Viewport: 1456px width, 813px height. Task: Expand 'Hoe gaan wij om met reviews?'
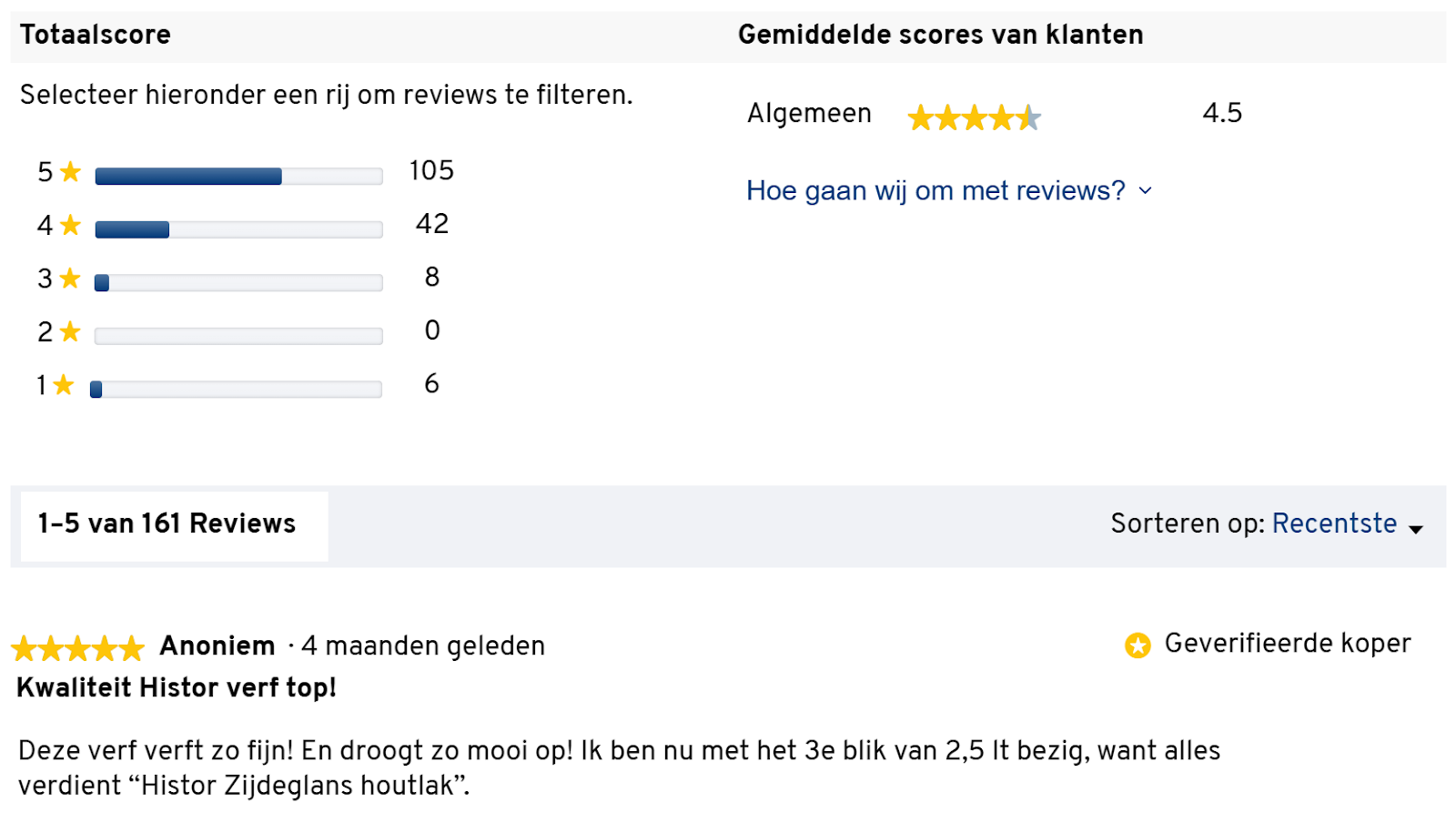[x=935, y=190]
